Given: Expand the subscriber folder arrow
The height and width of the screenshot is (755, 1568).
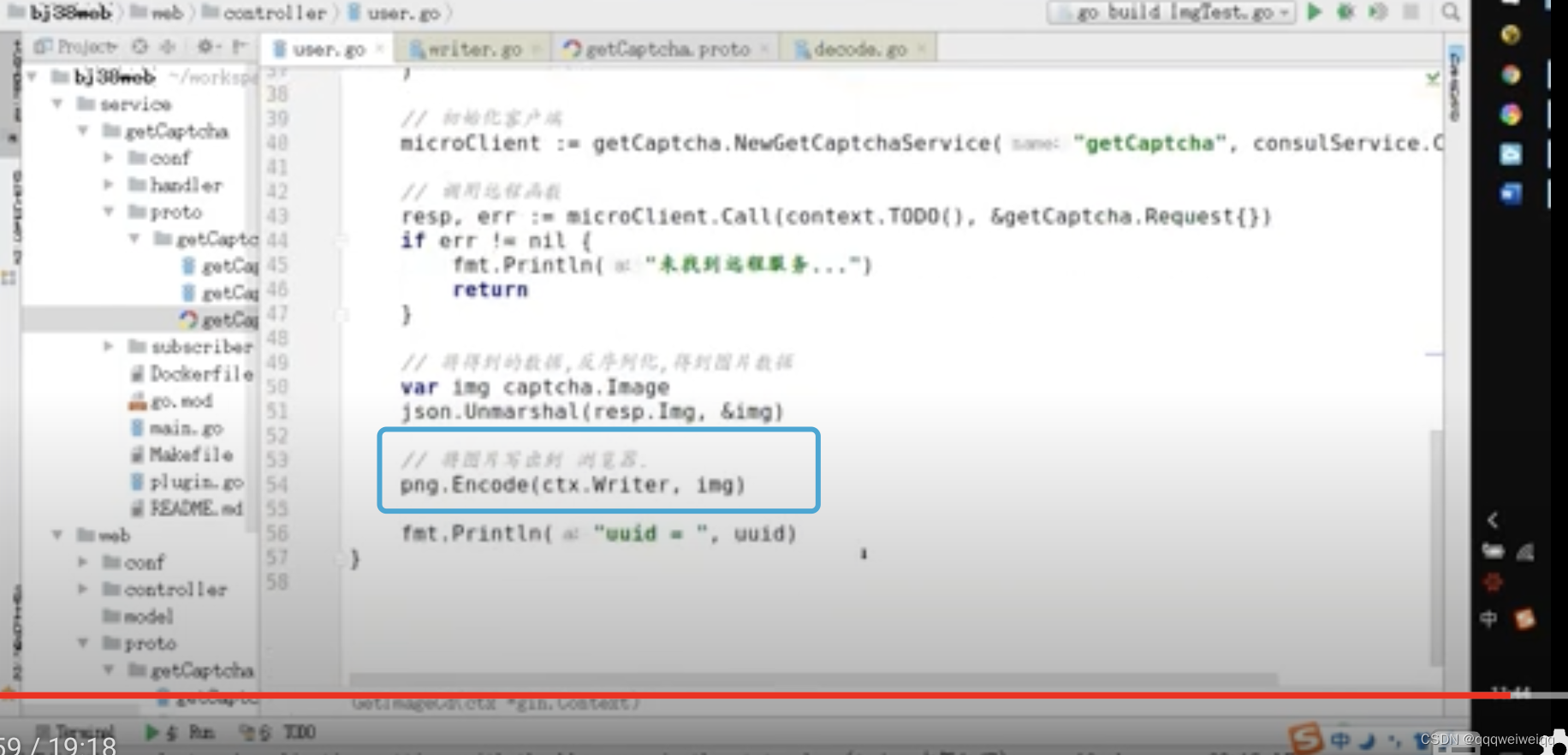Looking at the screenshot, I should pyautogui.click(x=109, y=347).
